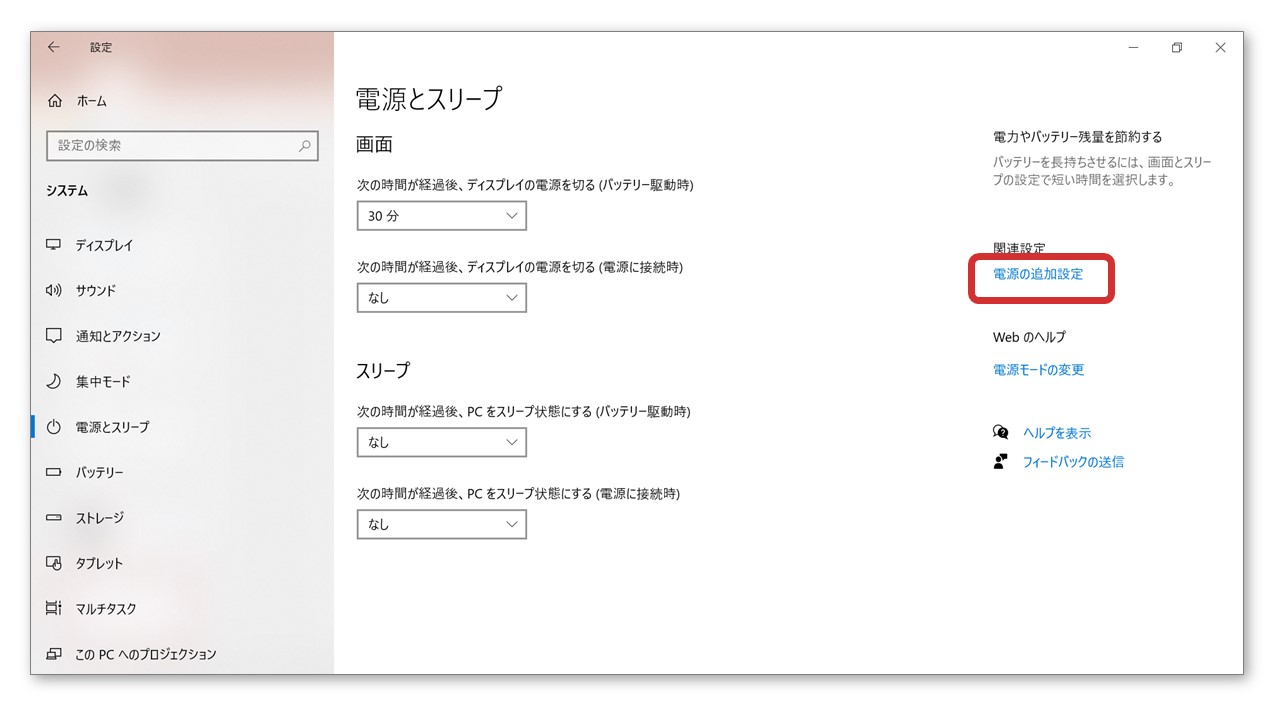This screenshot has height=720, width=1280.
Task: Click the 電源の追加設定 link
Action: point(1037,274)
